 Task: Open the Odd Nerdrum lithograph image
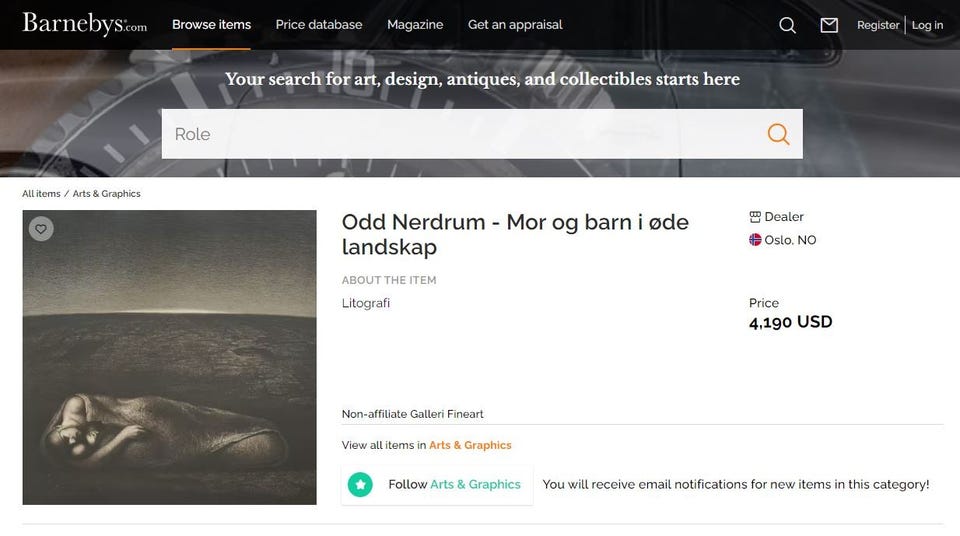pos(170,357)
